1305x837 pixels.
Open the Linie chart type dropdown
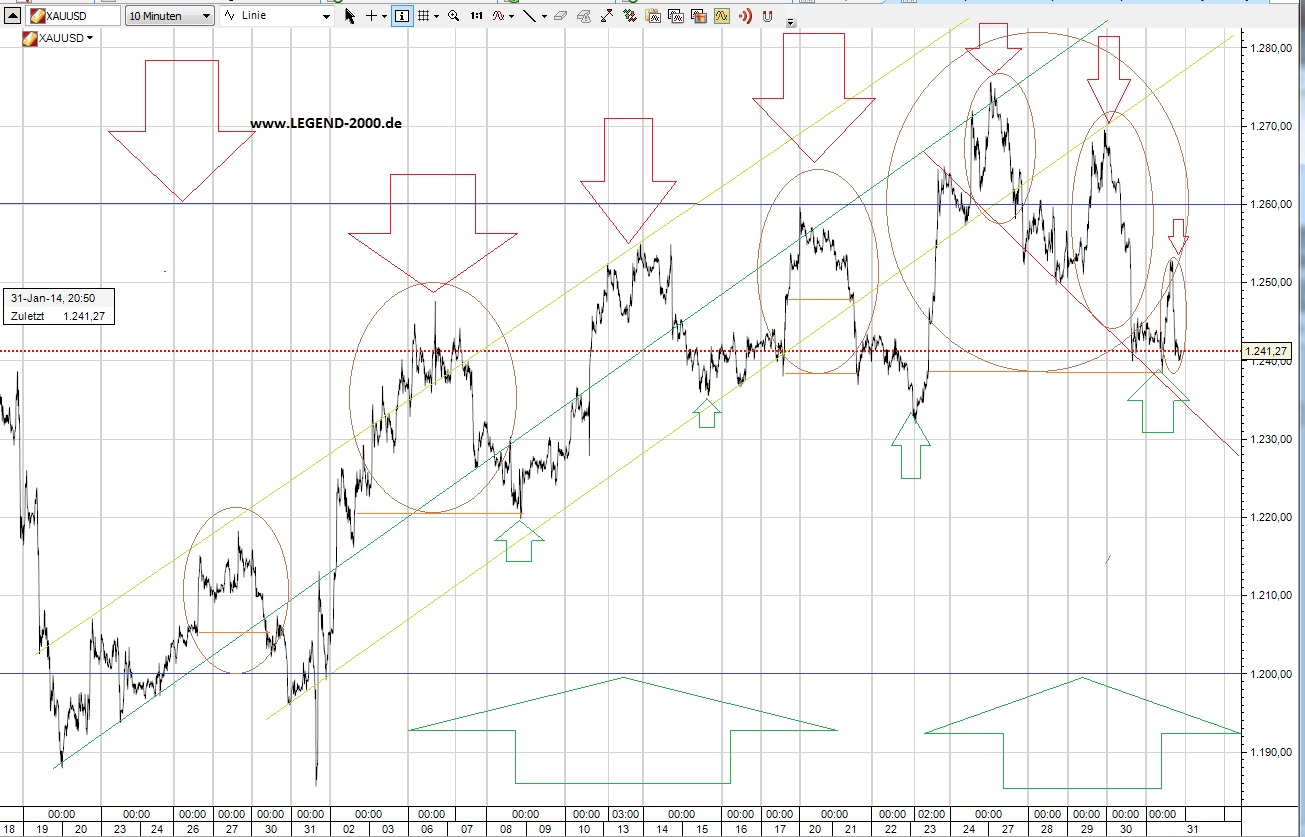click(276, 16)
